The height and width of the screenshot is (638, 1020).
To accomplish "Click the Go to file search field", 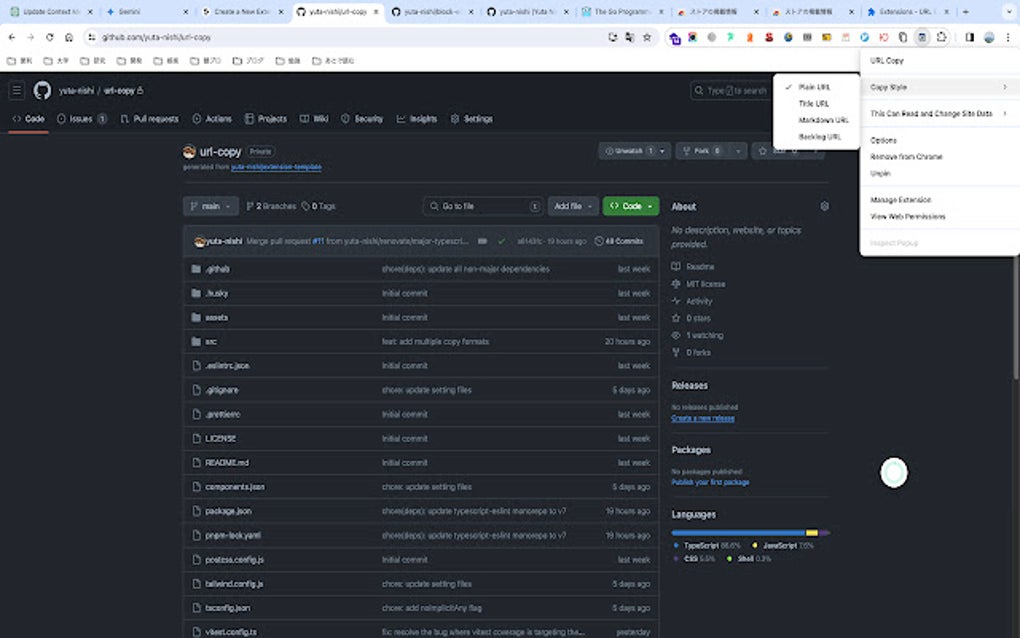I will pos(483,206).
